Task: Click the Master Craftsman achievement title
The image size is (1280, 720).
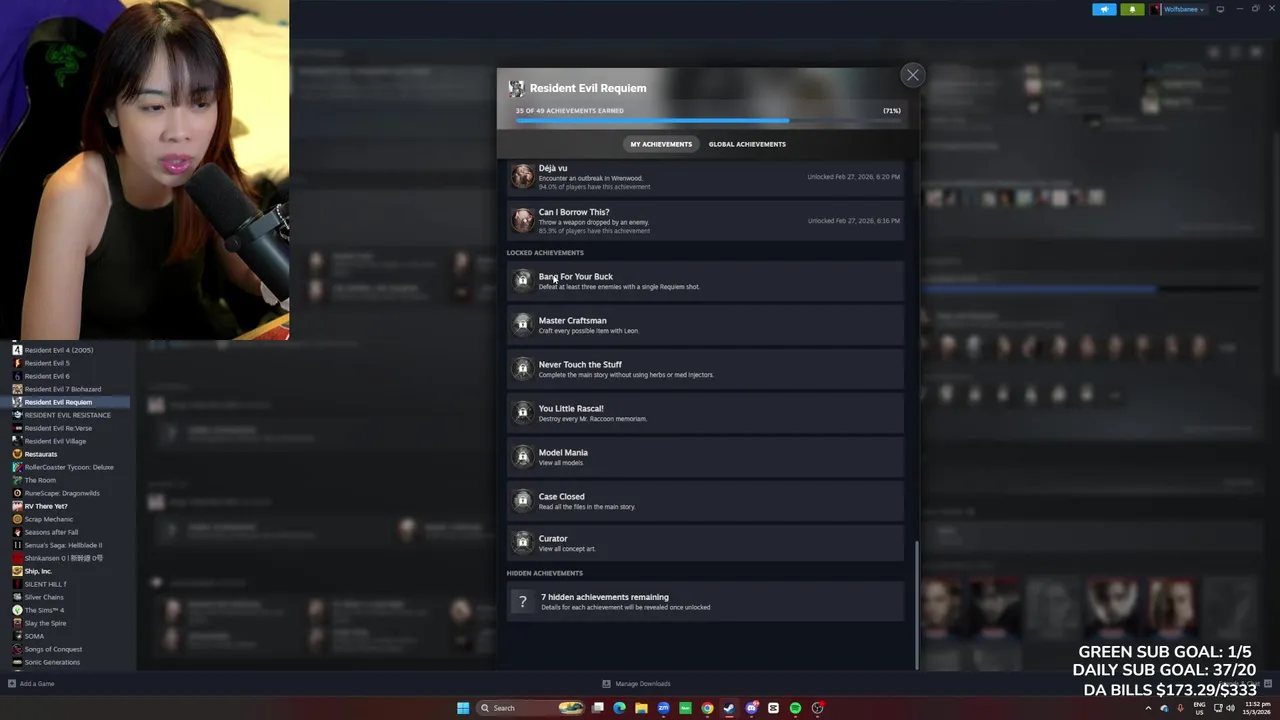Action: [x=573, y=321]
